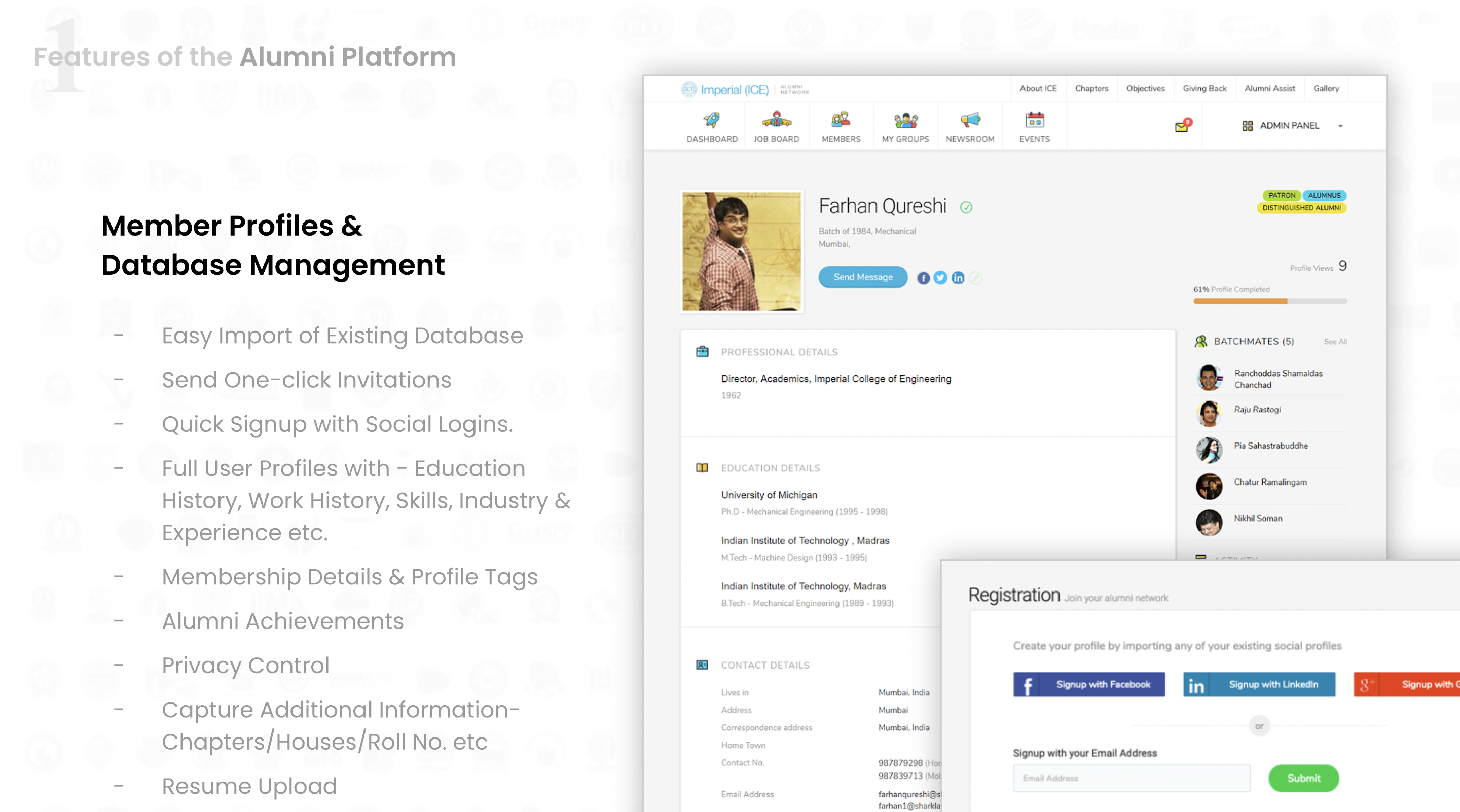The width and height of the screenshot is (1460, 812).
Task: Open the Gallery menu item
Action: pos(1326,88)
